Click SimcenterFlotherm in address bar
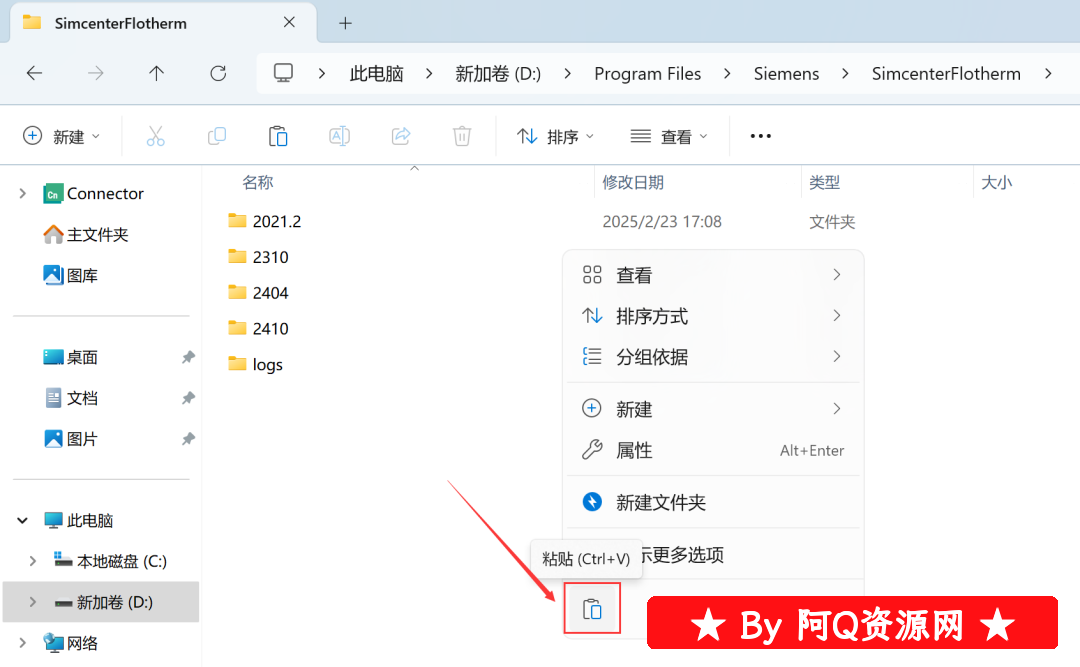This screenshot has width=1080, height=667. click(x=946, y=73)
